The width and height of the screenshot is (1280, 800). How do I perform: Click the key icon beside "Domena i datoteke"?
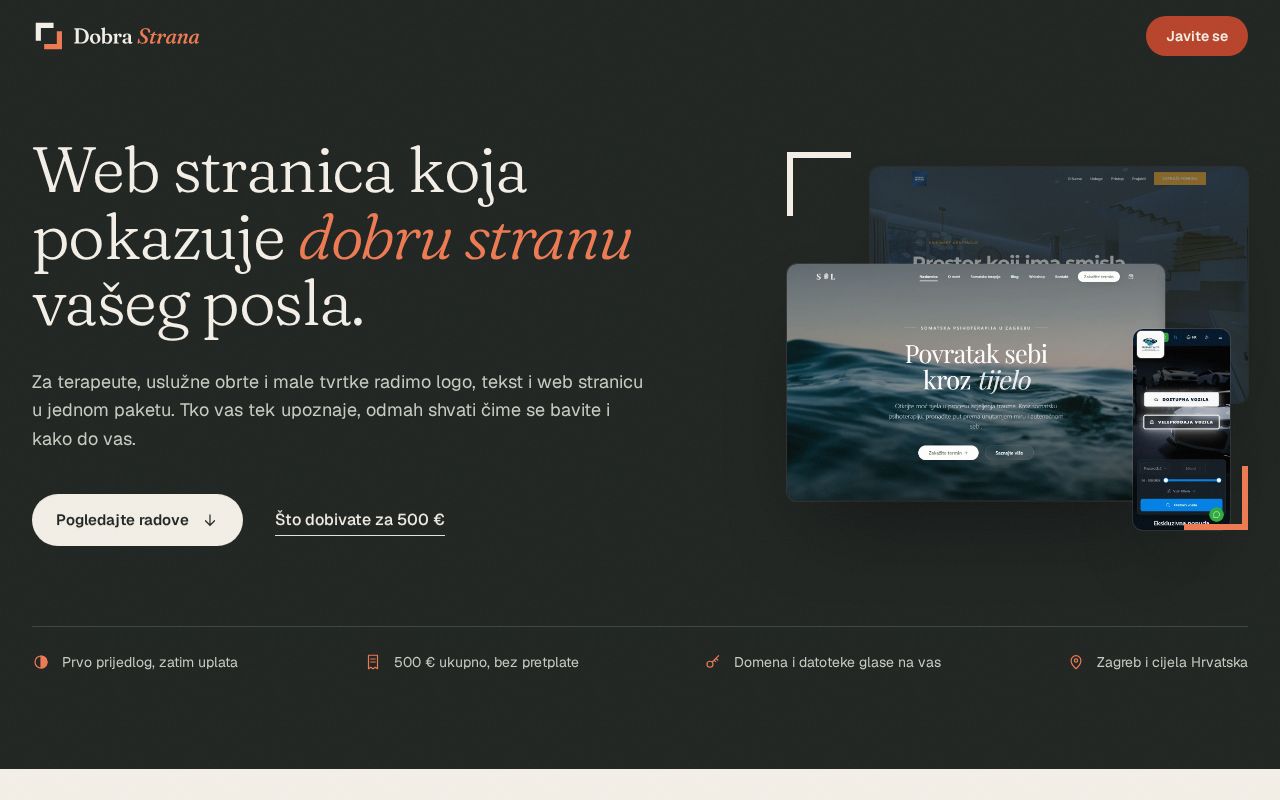(713, 662)
